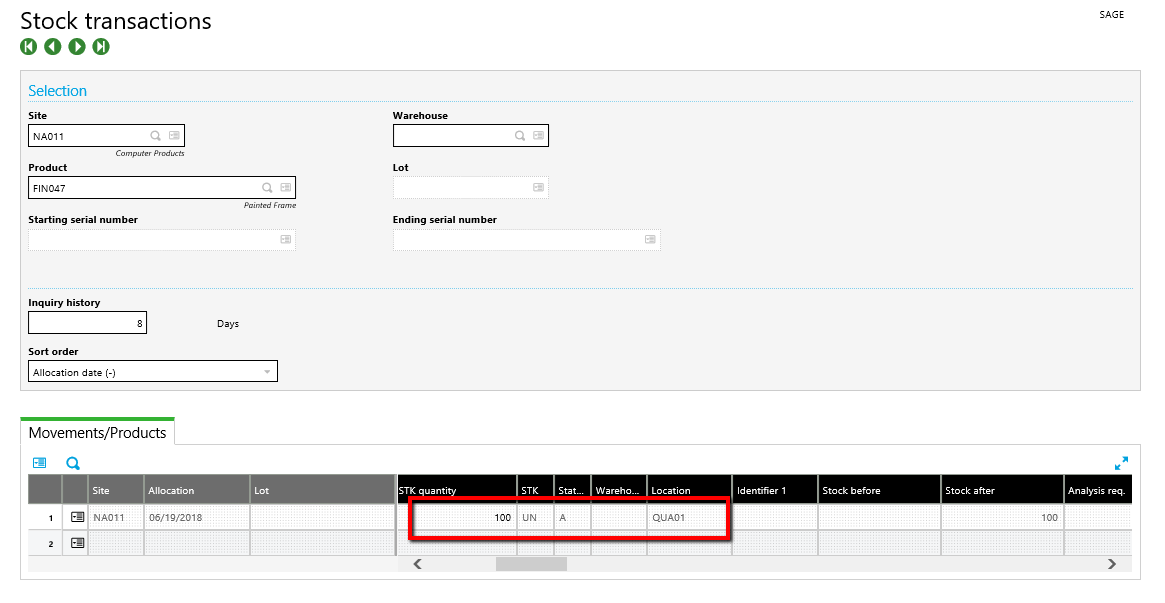Open the Sort order dropdown
The height and width of the screenshot is (603, 1165).
point(153,372)
